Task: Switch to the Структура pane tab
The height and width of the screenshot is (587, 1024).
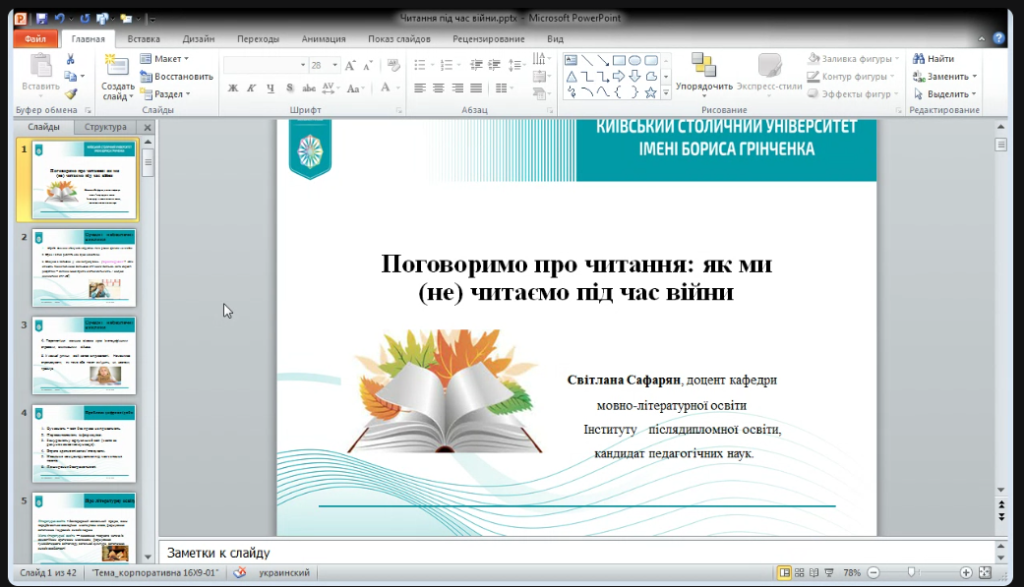Action: pyautogui.click(x=105, y=128)
